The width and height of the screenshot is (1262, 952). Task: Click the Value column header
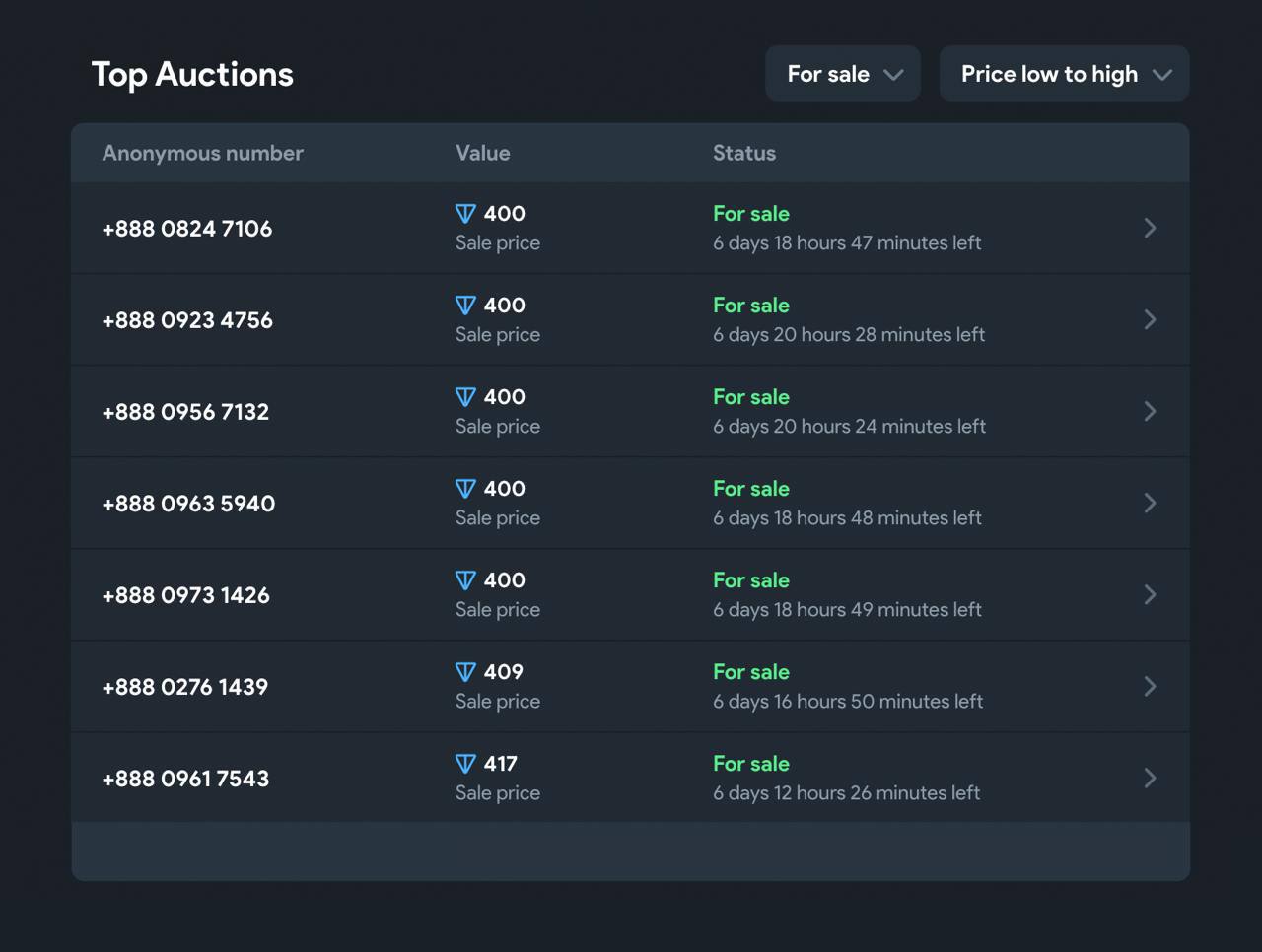(483, 153)
